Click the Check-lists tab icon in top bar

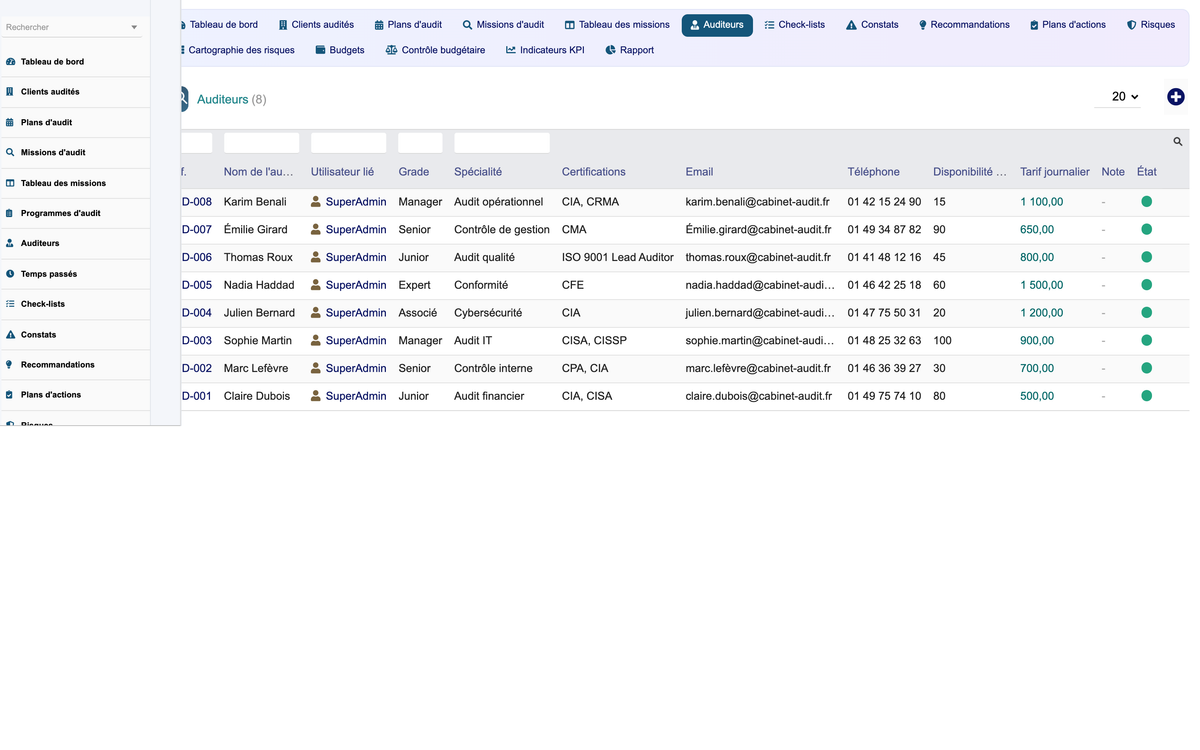(x=770, y=25)
